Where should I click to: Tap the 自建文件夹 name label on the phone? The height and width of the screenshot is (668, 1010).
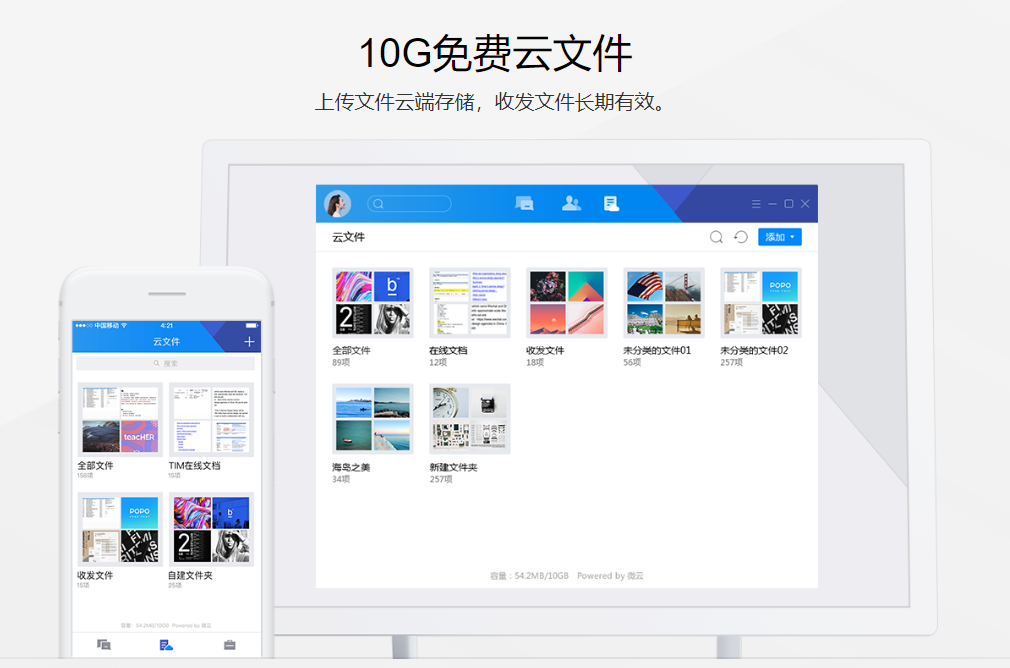click(190, 575)
